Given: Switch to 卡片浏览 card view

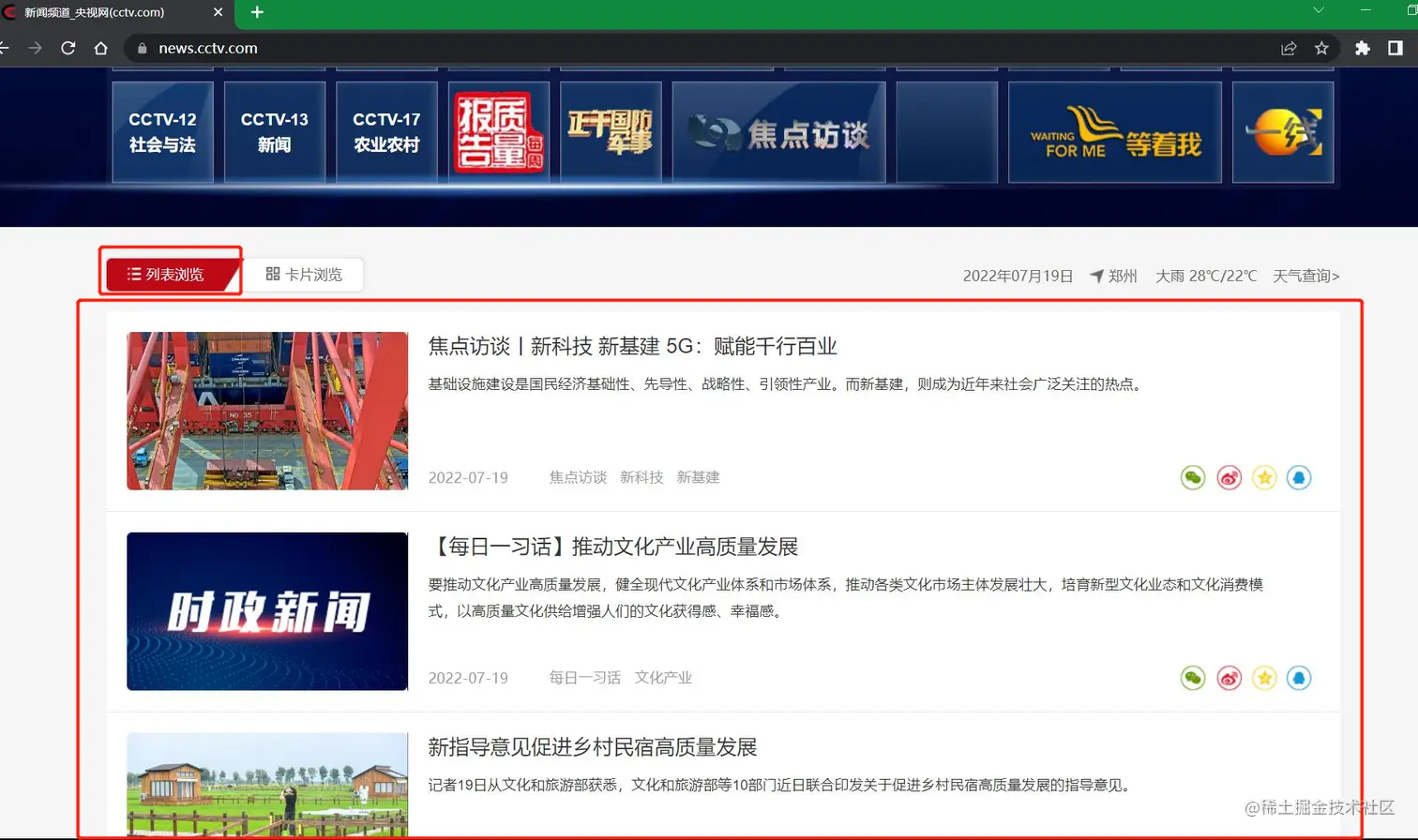Looking at the screenshot, I should pyautogui.click(x=304, y=274).
